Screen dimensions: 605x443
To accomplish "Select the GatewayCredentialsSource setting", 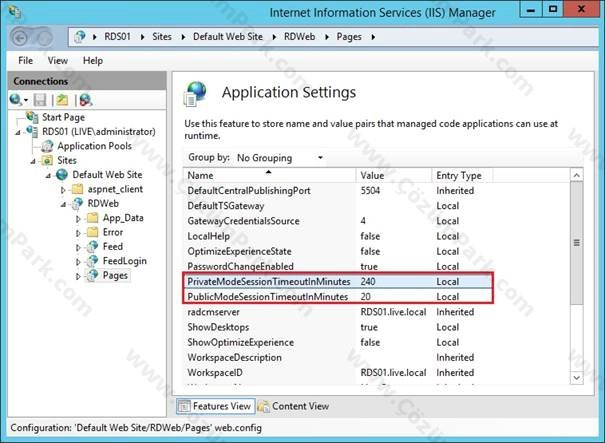I will pos(338,221).
